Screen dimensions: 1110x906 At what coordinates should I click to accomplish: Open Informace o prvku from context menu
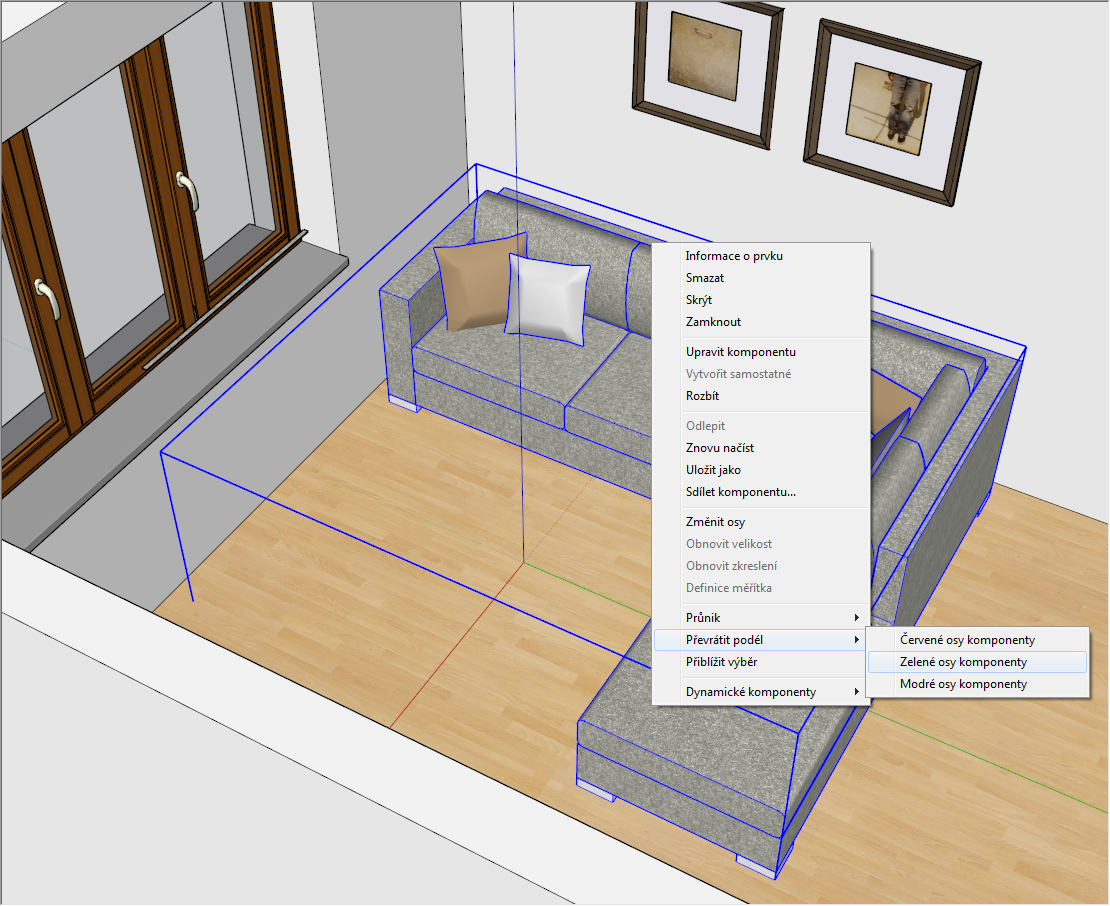[734, 256]
